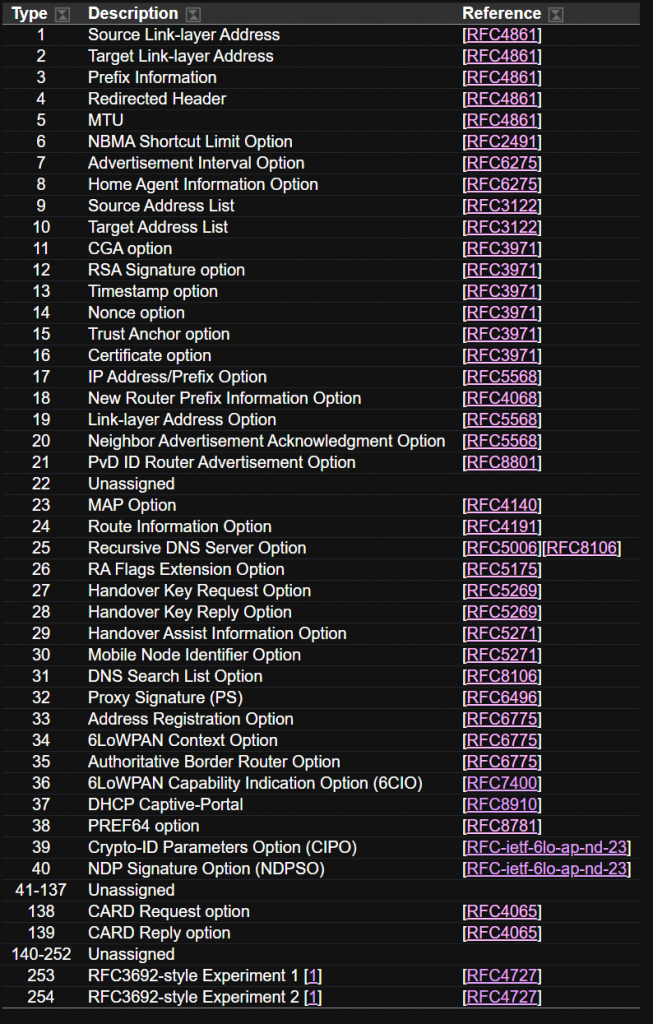Open RFC5568 link for Neighbor Advertisement Acknowledgment Option
Viewport: 653px width, 1024px height.
point(502,441)
